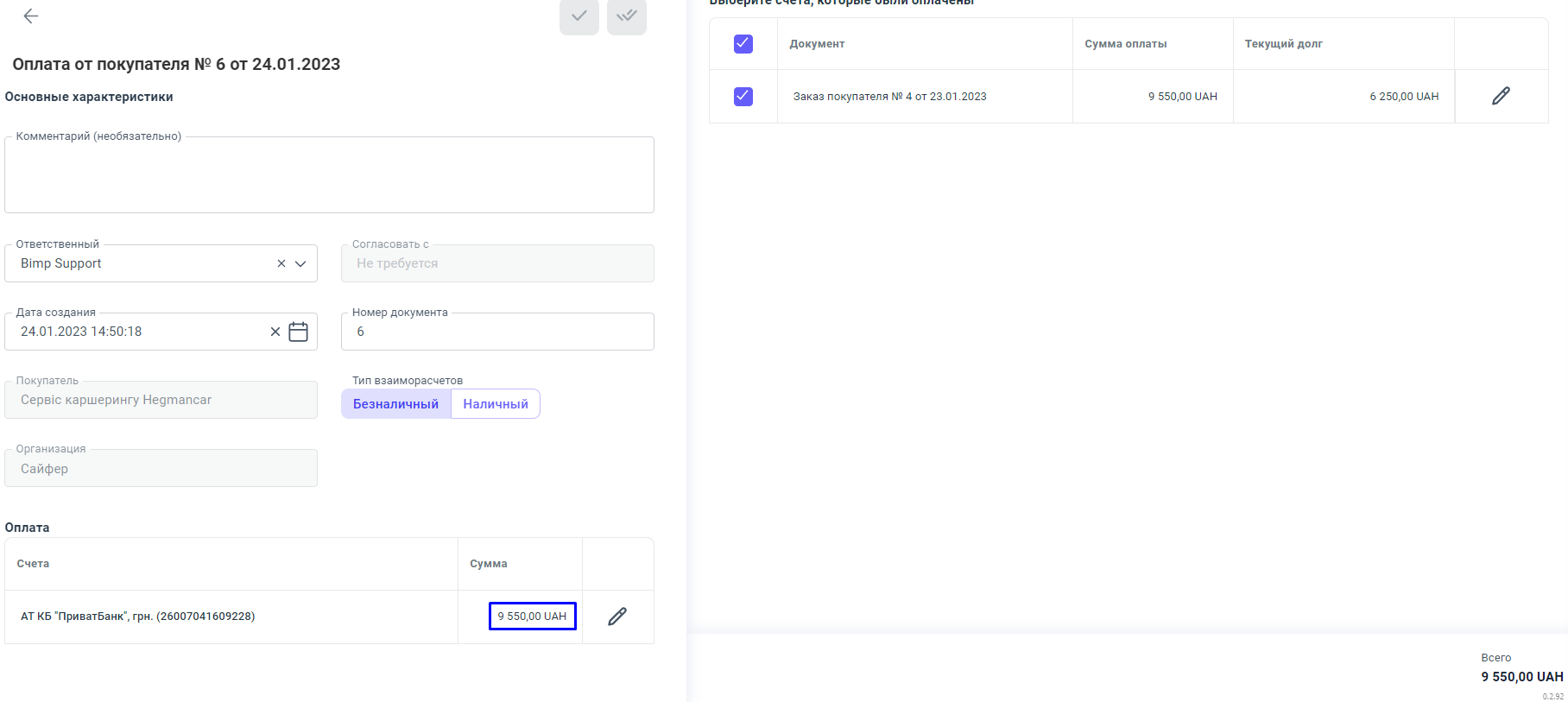Click the Согласовать с field
This screenshot has width=1568, height=702.
(x=497, y=263)
